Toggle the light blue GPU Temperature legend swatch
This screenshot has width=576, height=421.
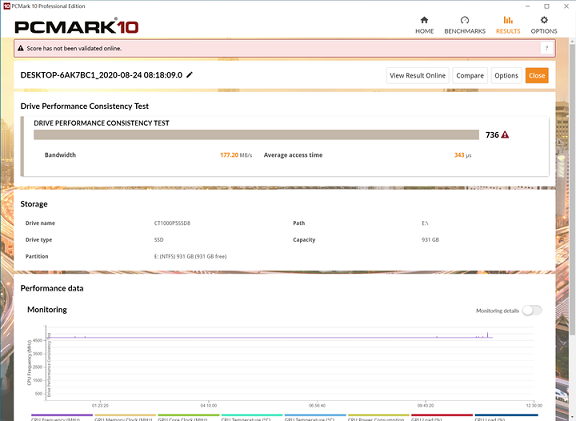(315, 415)
